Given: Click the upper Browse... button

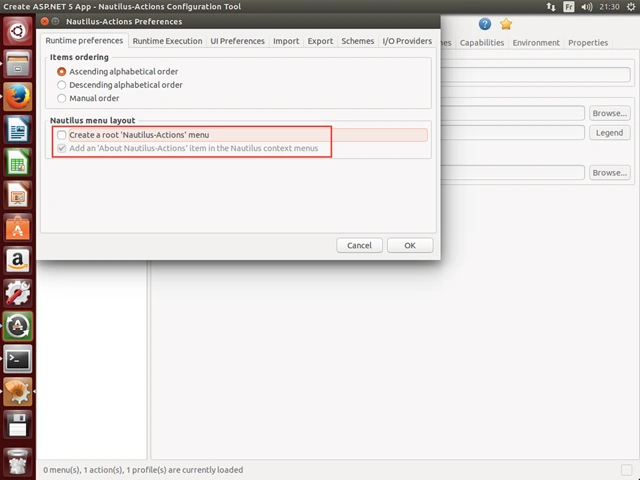Looking at the screenshot, I should click(x=609, y=113).
